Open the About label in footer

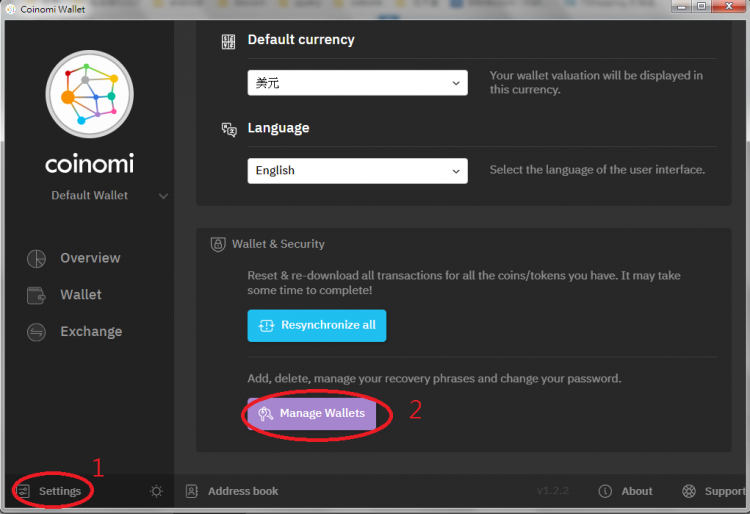[637, 491]
